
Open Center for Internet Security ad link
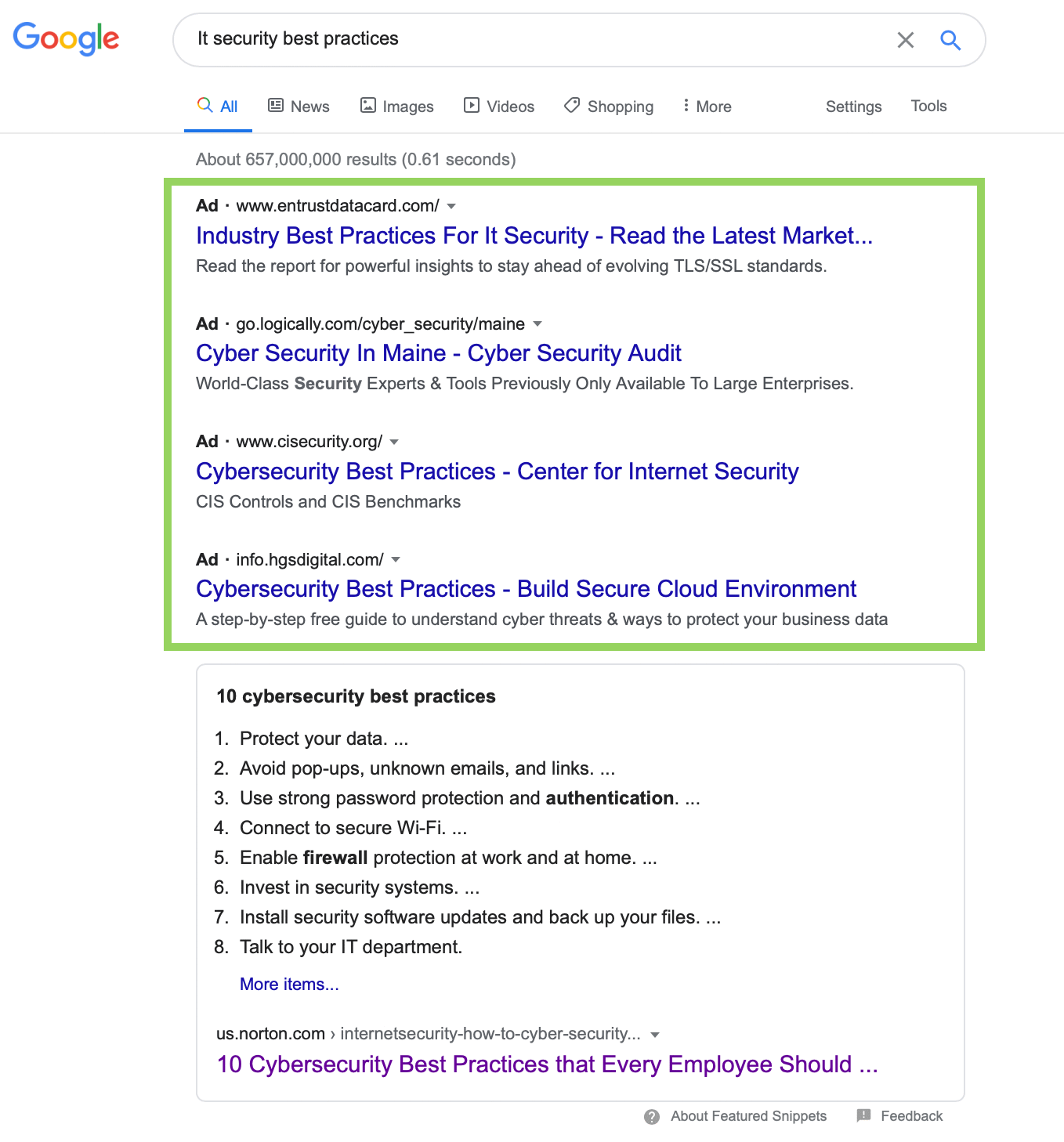(x=497, y=472)
